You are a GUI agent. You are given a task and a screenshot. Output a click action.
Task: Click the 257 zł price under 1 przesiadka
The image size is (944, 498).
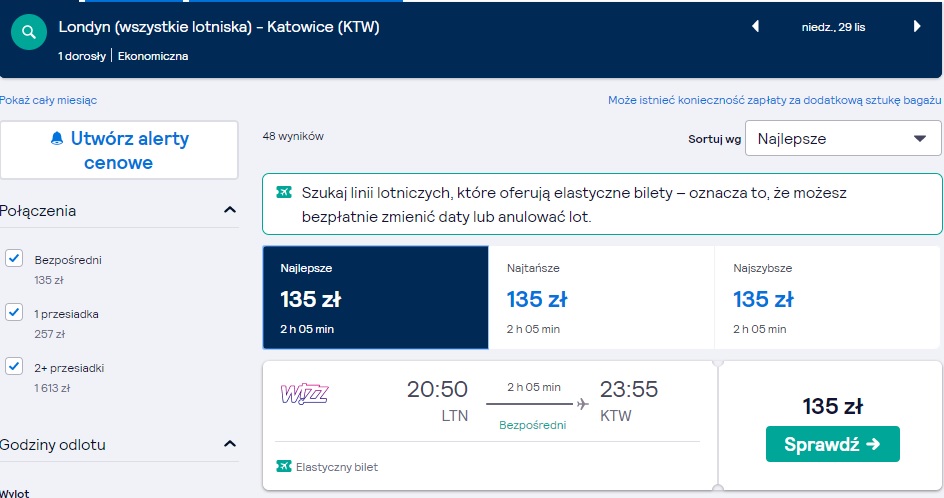[49, 334]
